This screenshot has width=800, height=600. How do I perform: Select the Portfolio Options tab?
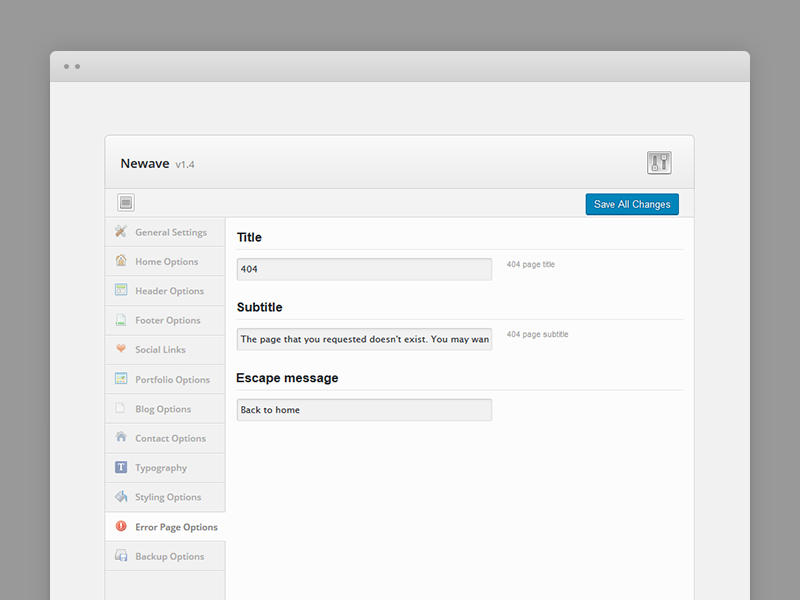coord(165,379)
